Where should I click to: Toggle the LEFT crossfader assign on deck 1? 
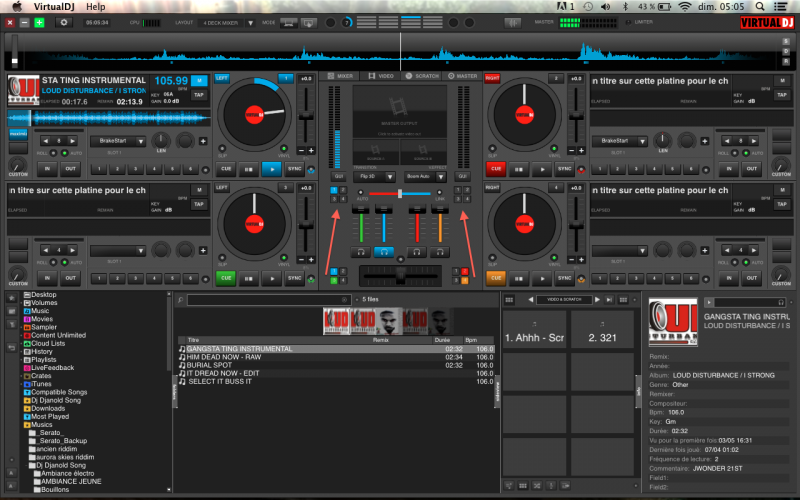(x=222, y=78)
